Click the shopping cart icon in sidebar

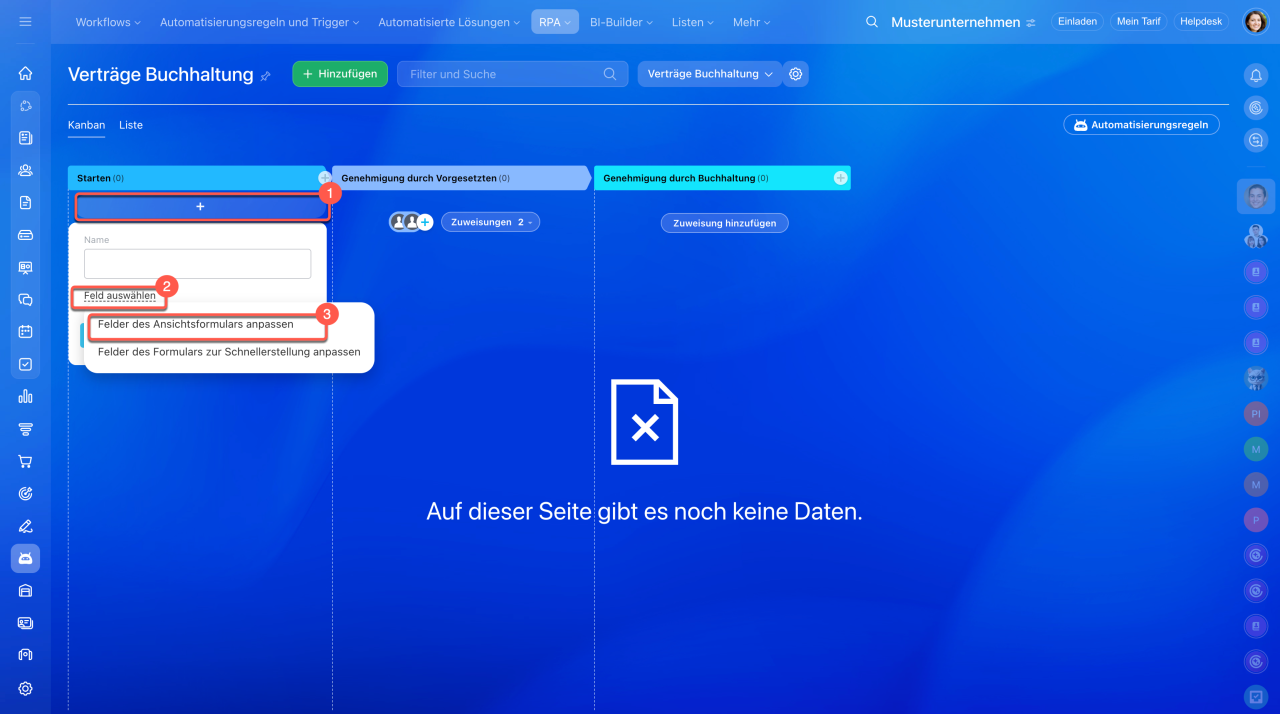tap(25, 461)
